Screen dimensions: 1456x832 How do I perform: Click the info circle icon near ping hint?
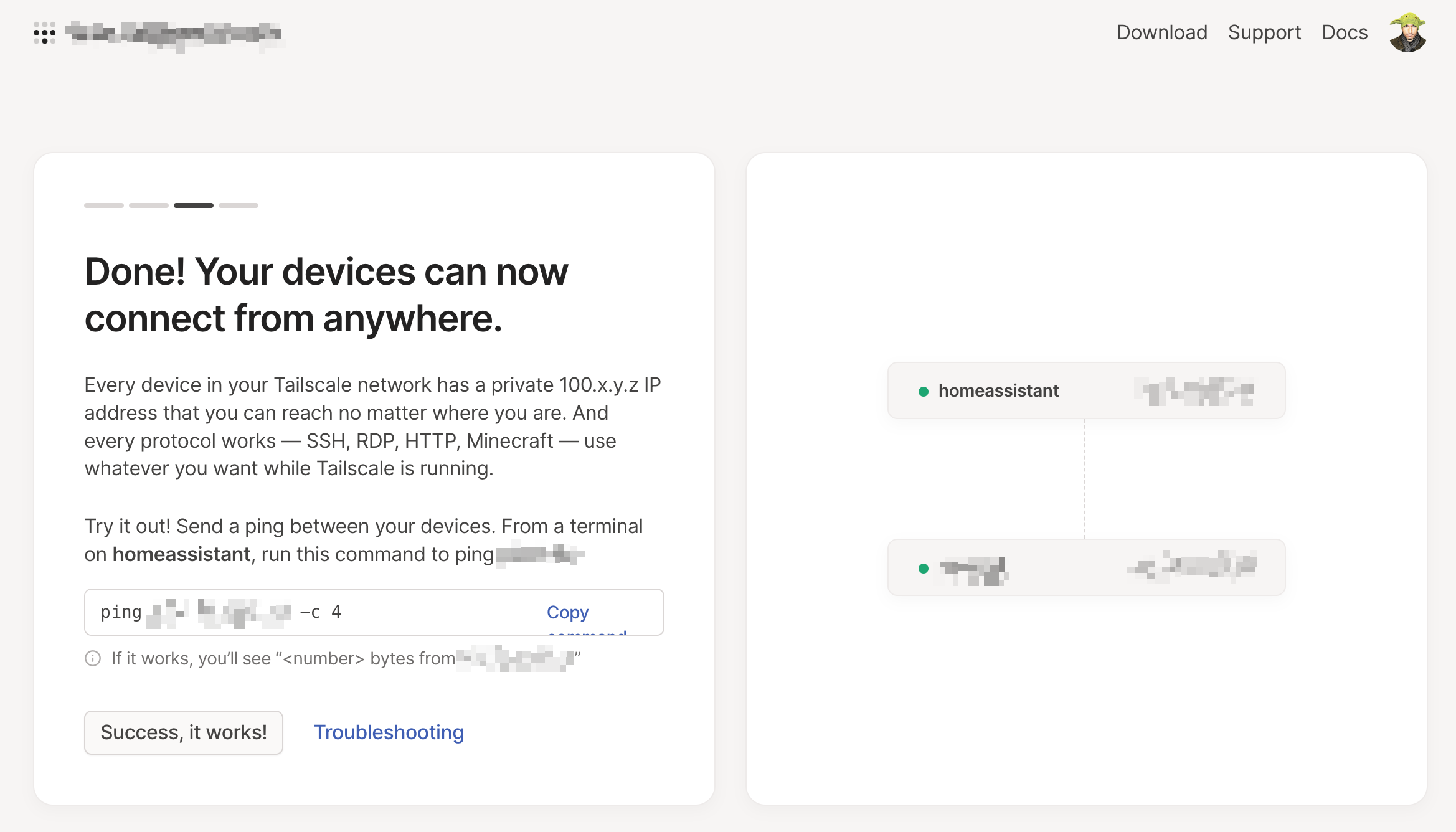93,658
